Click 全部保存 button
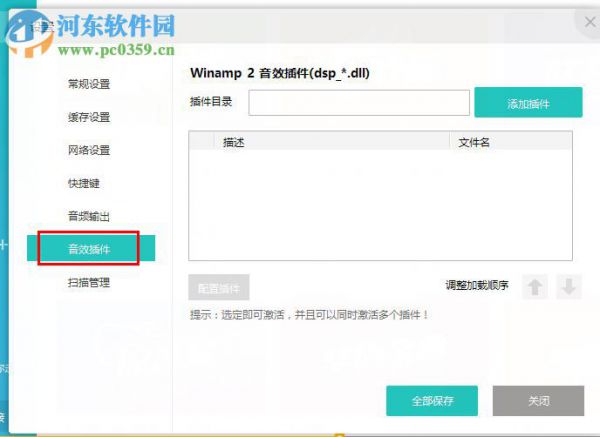The image size is (600, 437). click(432, 401)
